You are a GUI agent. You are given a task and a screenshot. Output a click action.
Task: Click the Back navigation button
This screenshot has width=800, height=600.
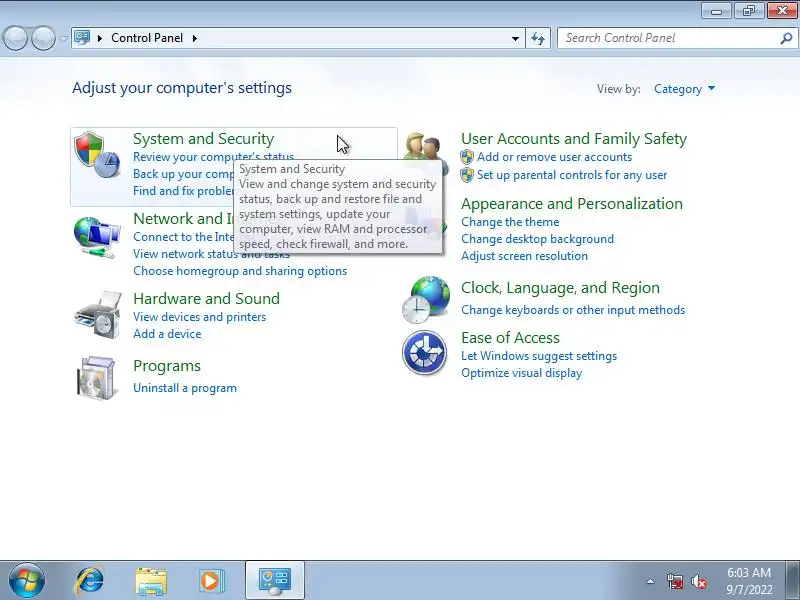[x=15, y=38]
